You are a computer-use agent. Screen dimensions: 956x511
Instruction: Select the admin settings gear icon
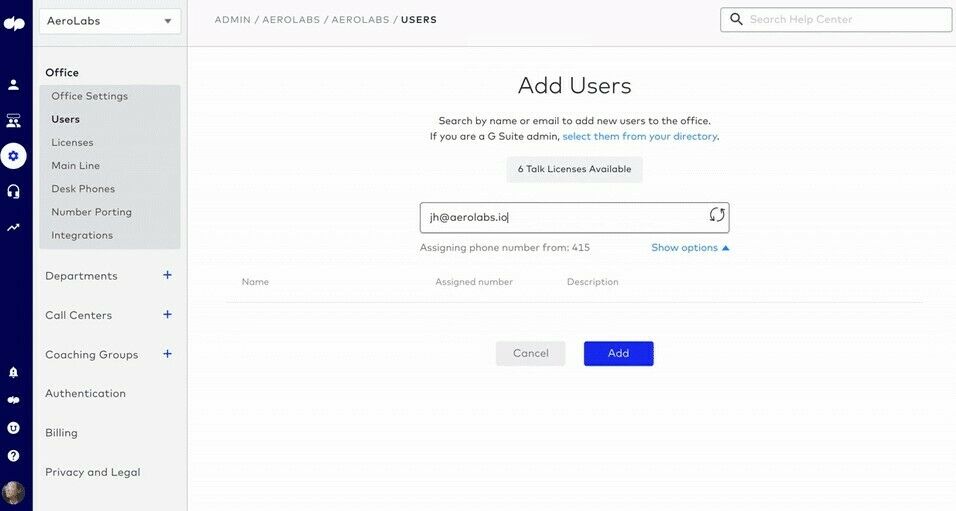coord(13,156)
